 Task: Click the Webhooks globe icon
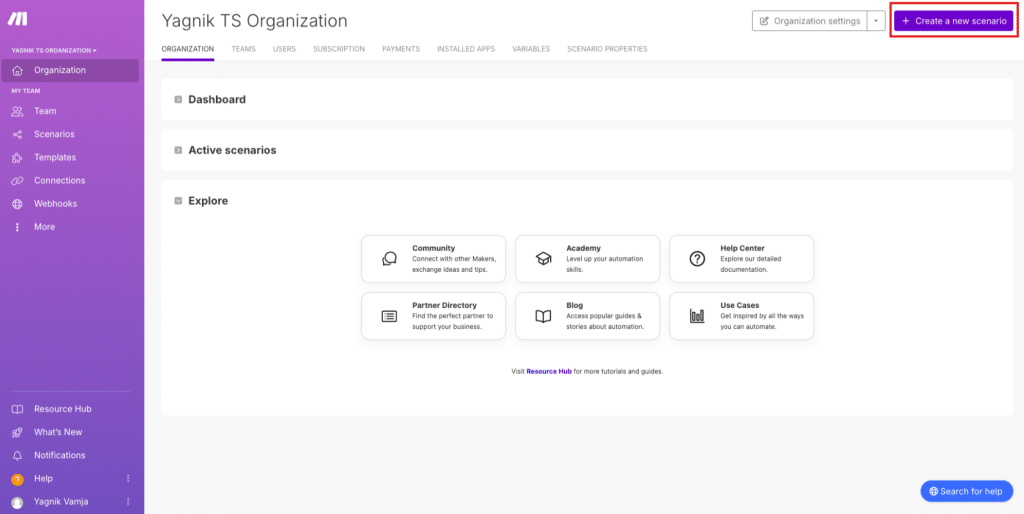click(18, 204)
